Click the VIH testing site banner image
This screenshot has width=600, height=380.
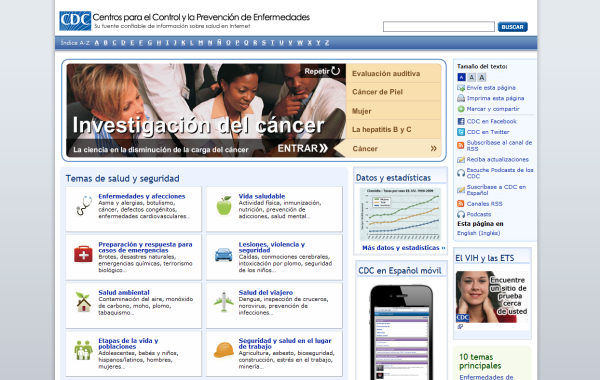coord(492,297)
